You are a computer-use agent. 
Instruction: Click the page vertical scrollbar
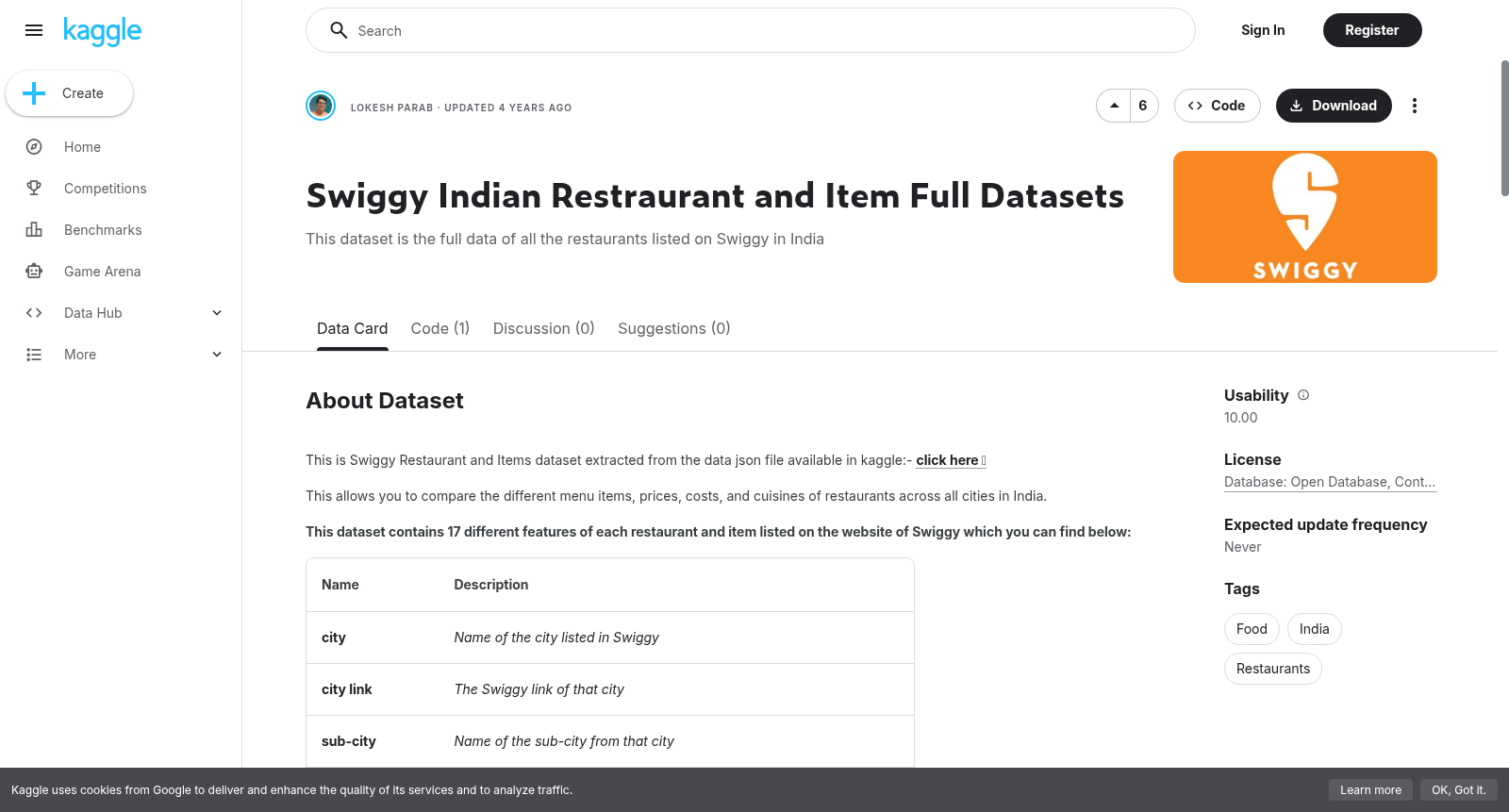point(1504,128)
